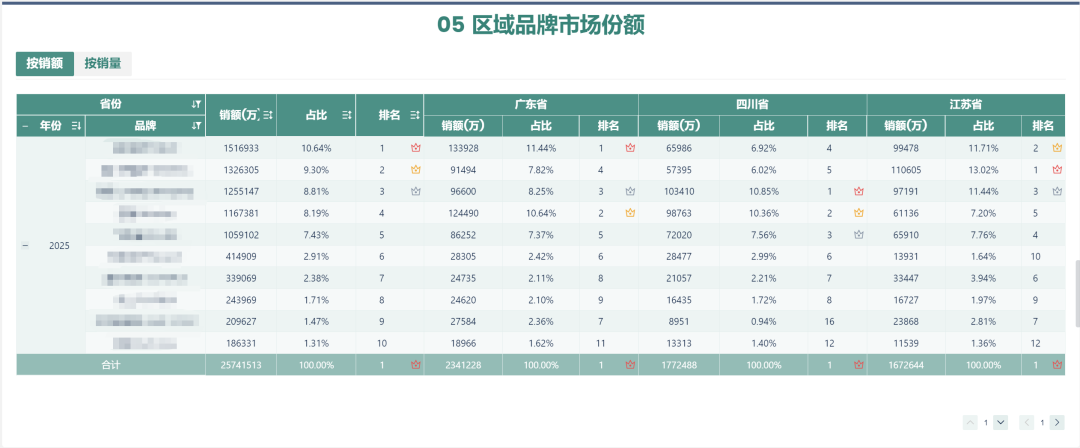The width and height of the screenshot is (1080, 448).
Task: Click gold crown beside overall rank 2 (1326305 row)
Action: click(415, 170)
